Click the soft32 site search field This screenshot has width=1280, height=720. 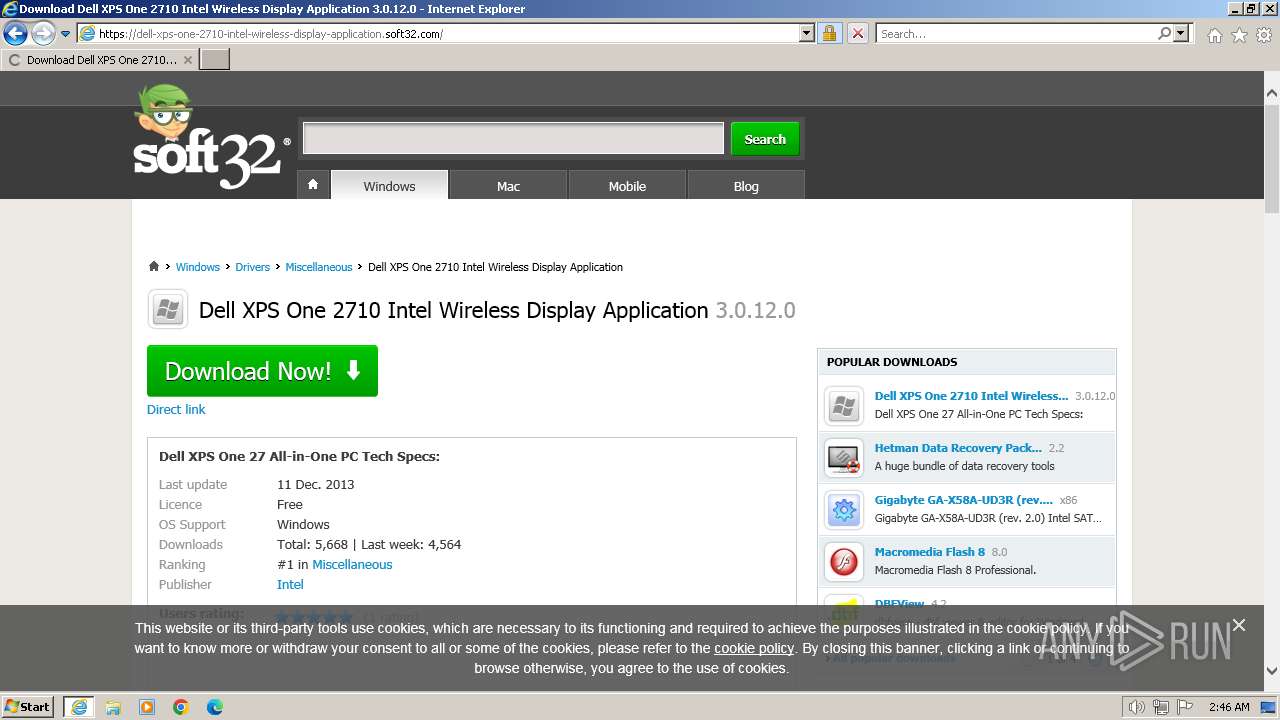(x=513, y=139)
